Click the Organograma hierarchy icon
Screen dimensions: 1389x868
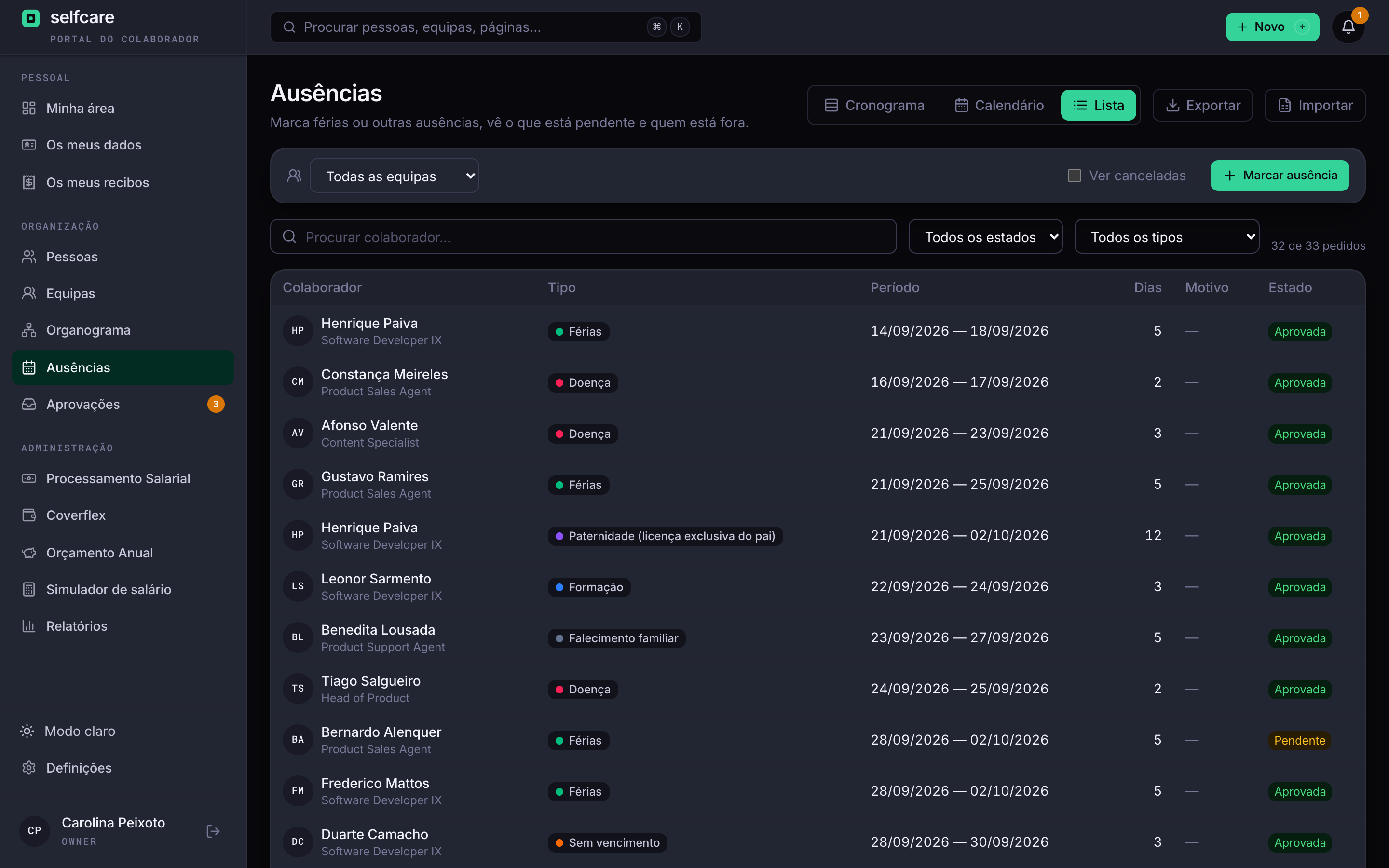click(29, 330)
